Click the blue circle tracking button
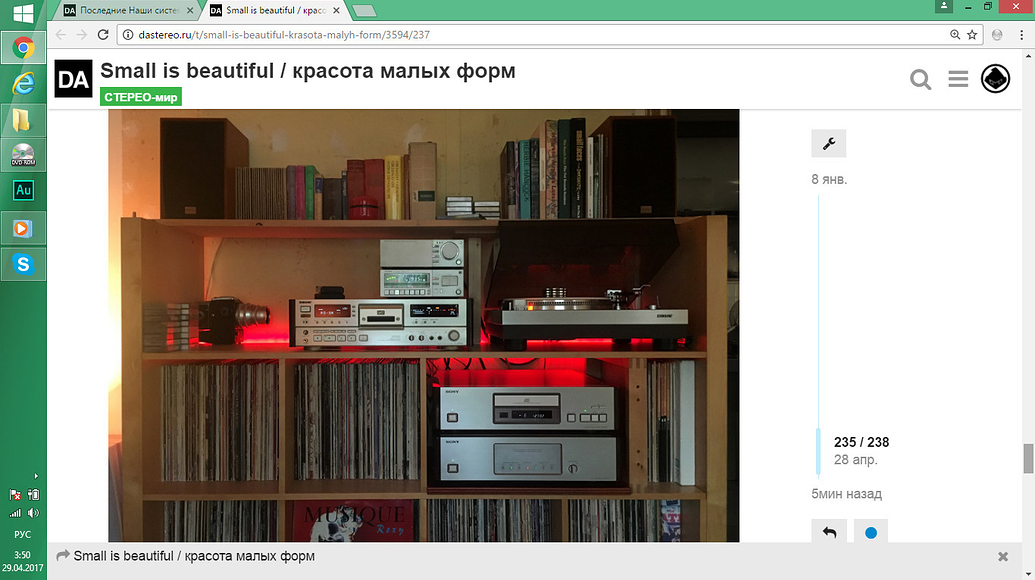Image resolution: width=1035 pixels, height=580 pixels. (871, 532)
